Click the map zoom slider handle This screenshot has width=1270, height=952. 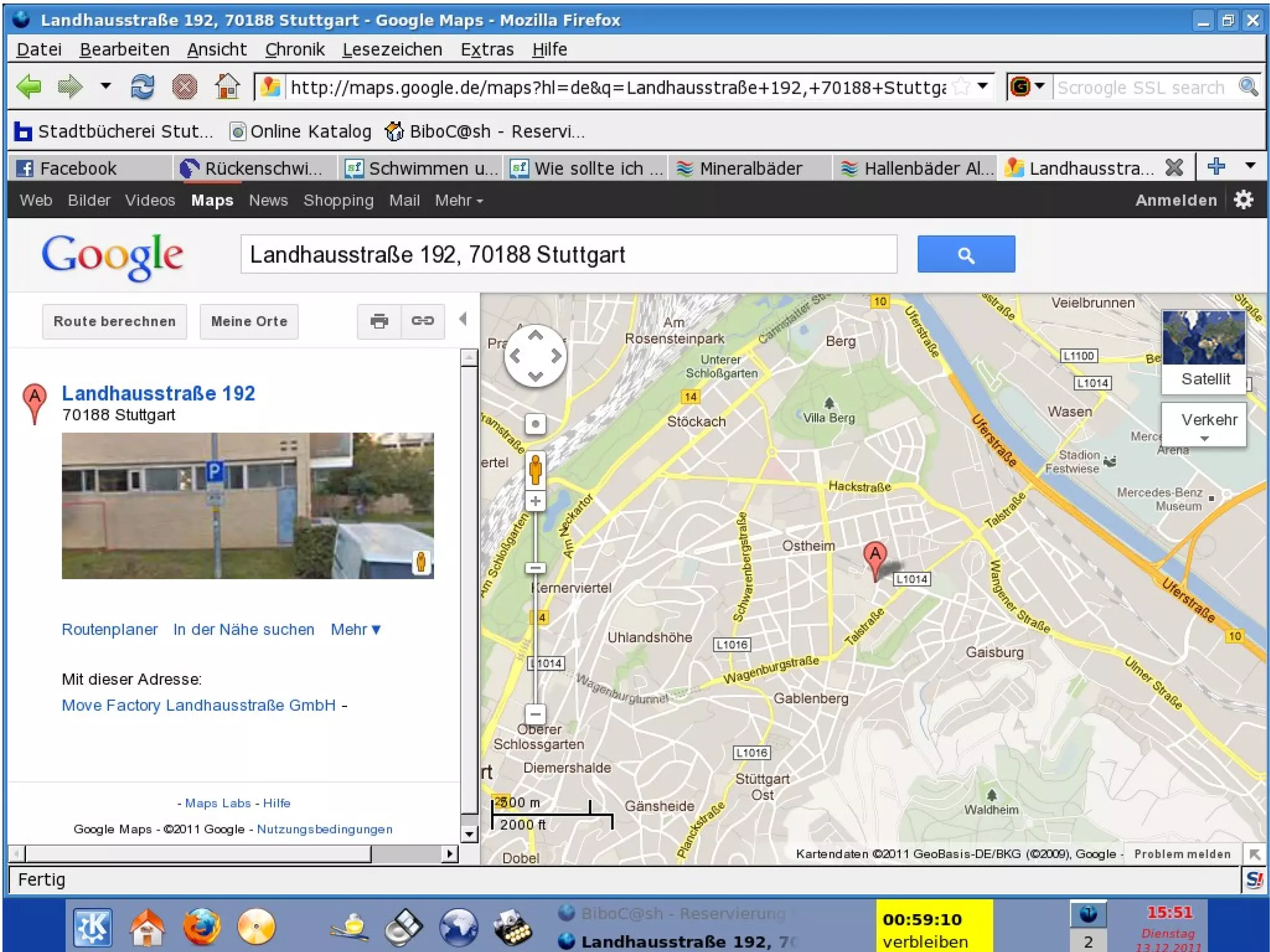536,567
